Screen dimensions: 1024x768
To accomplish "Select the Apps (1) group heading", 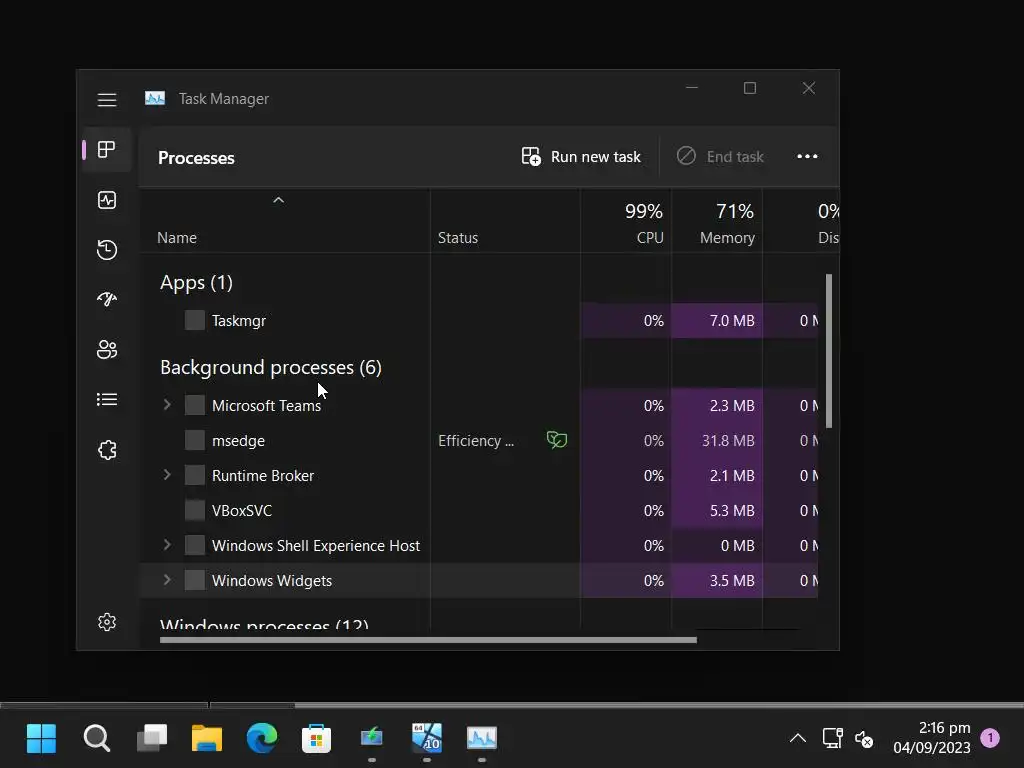I will pyautogui.click(x=197, y=283).
